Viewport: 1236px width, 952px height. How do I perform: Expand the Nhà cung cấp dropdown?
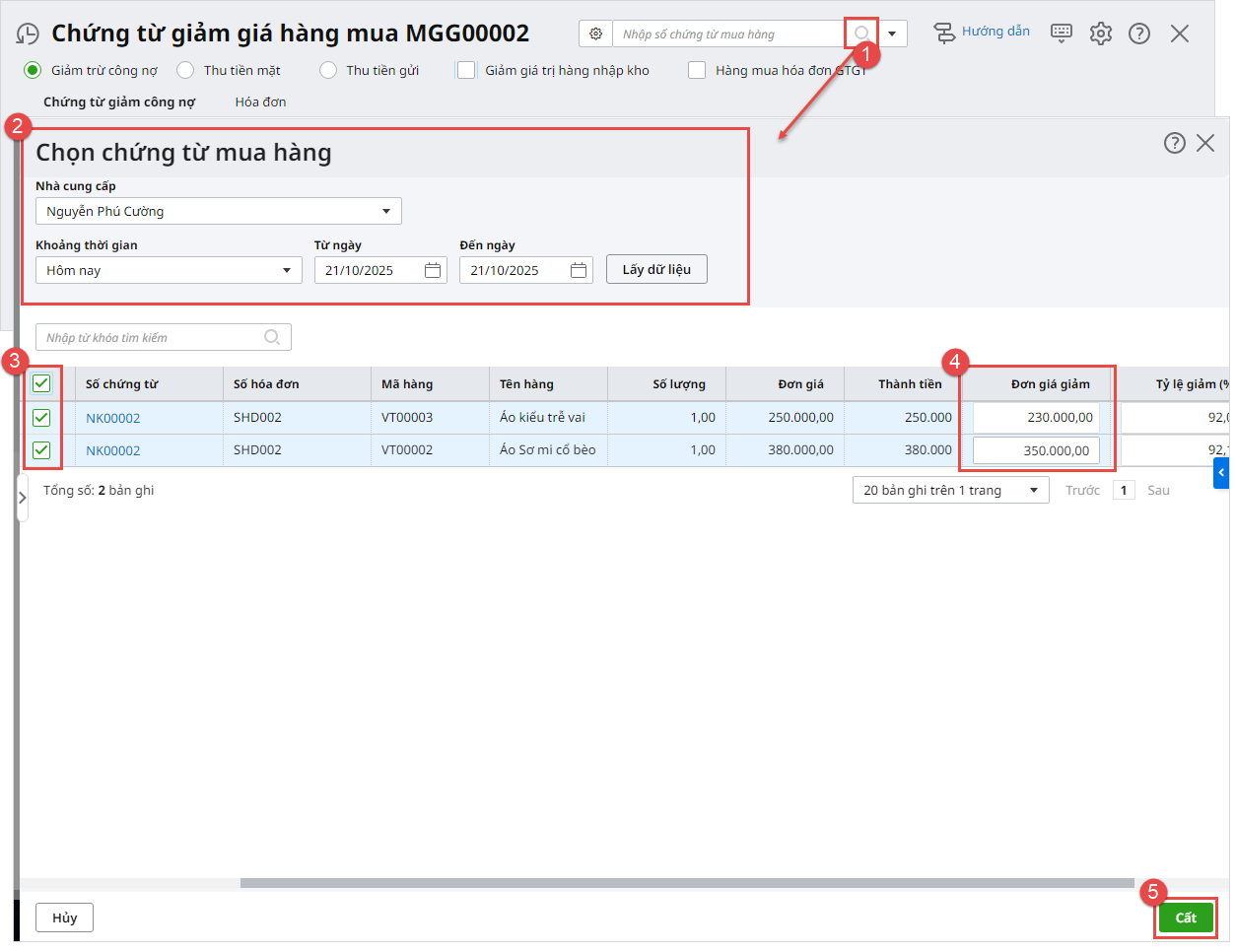[385, 211]
